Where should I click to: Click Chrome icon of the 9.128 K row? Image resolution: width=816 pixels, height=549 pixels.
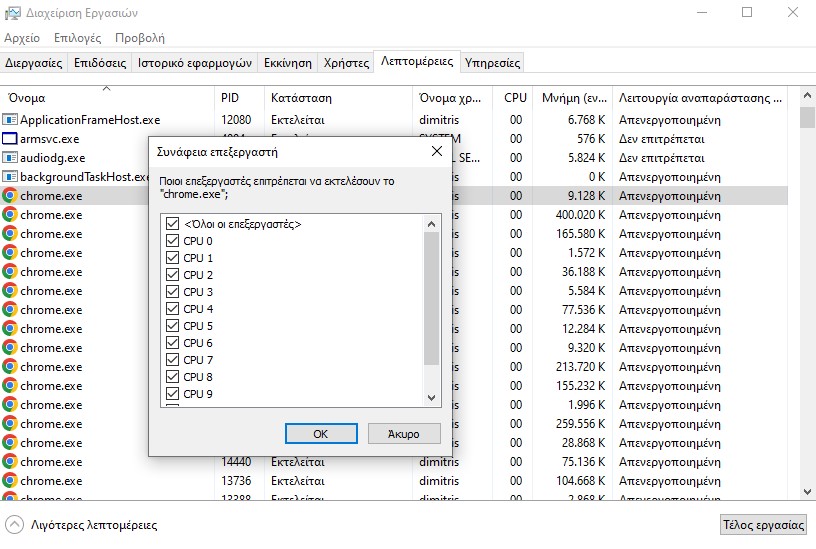(x=10, y=196)
